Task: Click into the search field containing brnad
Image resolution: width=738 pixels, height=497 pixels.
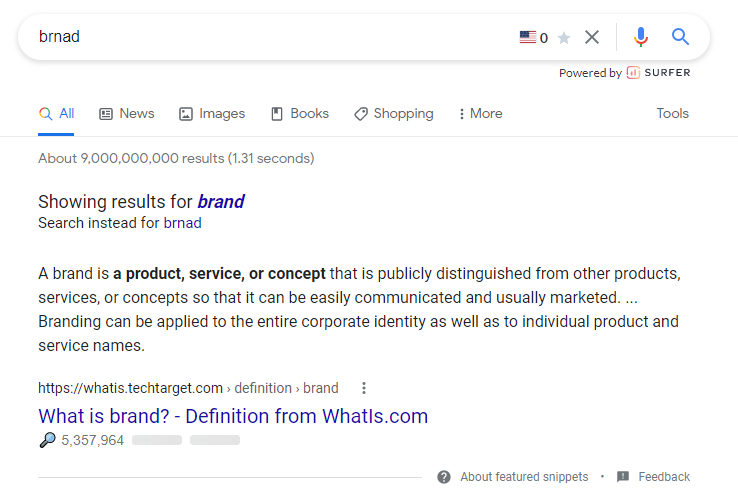Action: (273, 37)
